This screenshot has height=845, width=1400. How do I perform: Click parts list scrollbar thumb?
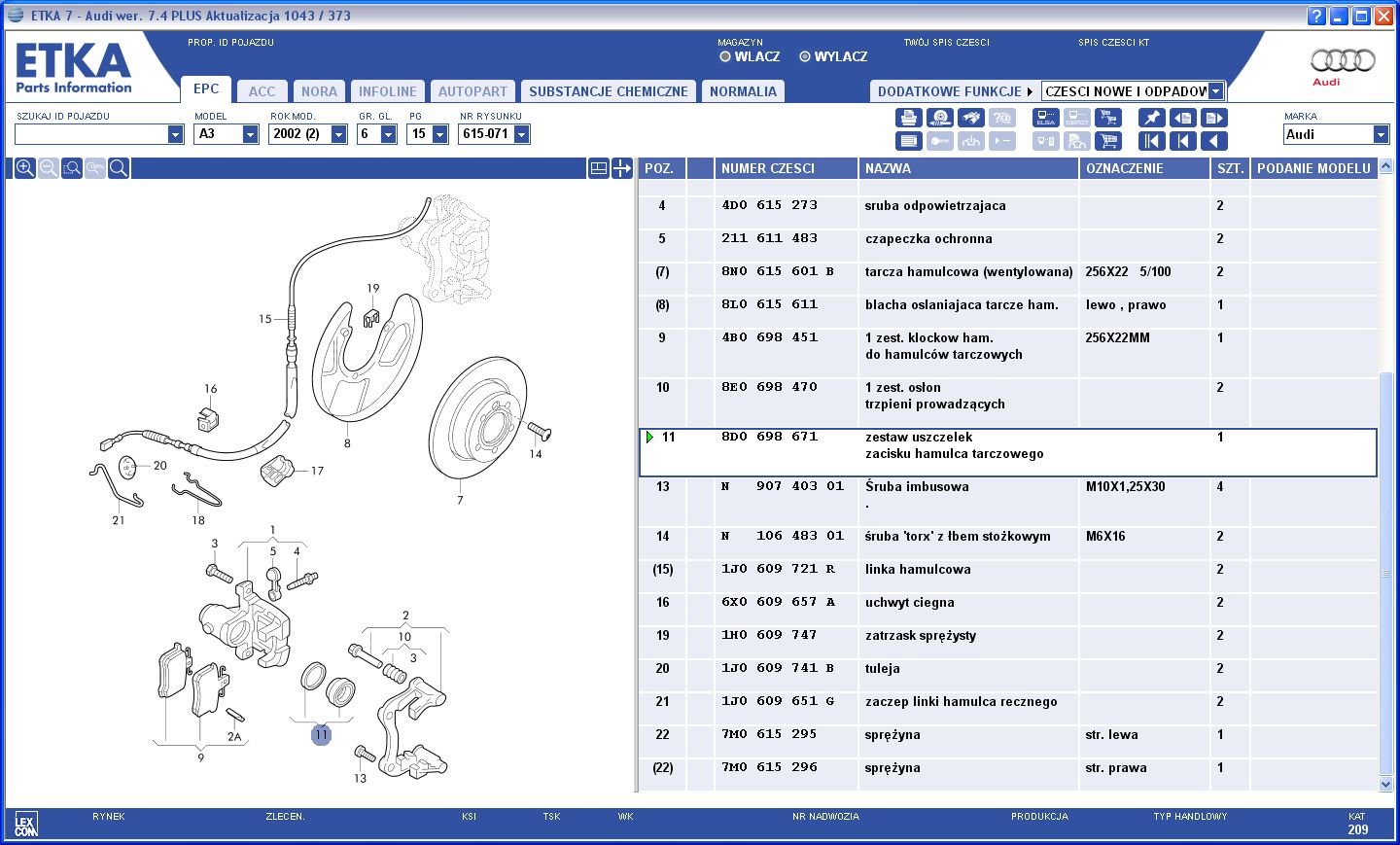coord(1386,574)
